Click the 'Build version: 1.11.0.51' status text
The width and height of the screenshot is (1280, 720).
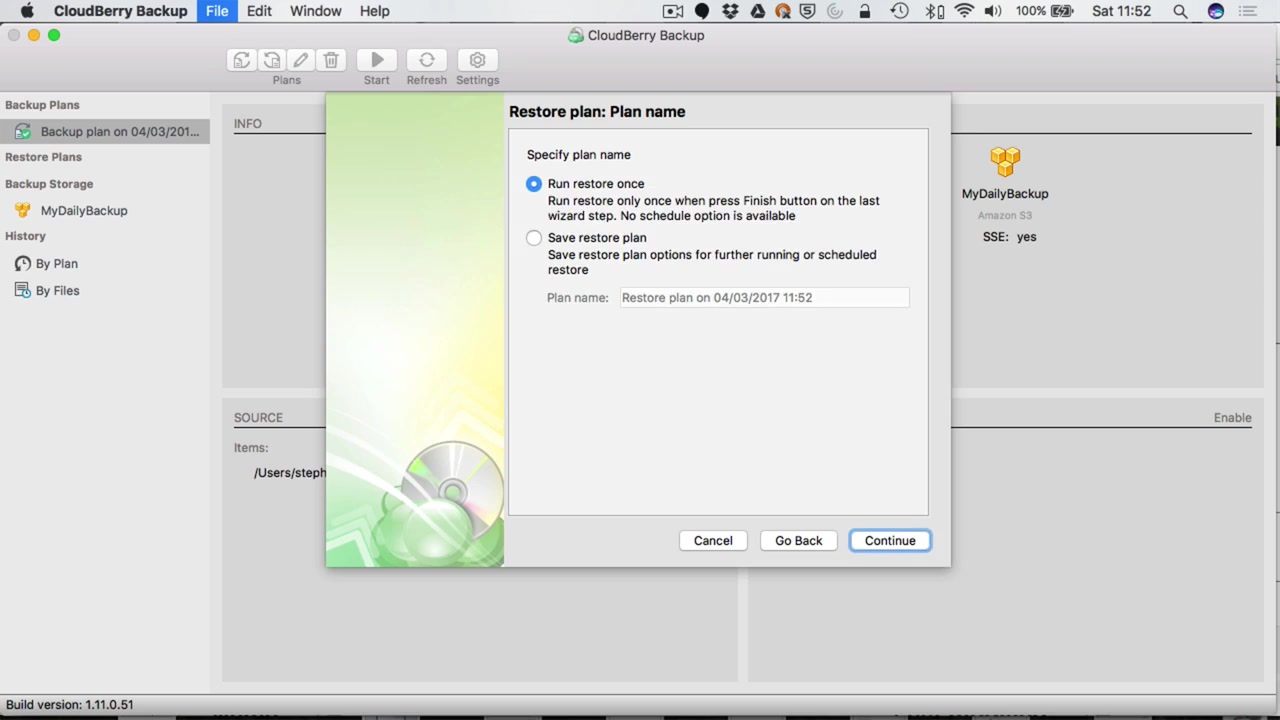coord(70,705)
